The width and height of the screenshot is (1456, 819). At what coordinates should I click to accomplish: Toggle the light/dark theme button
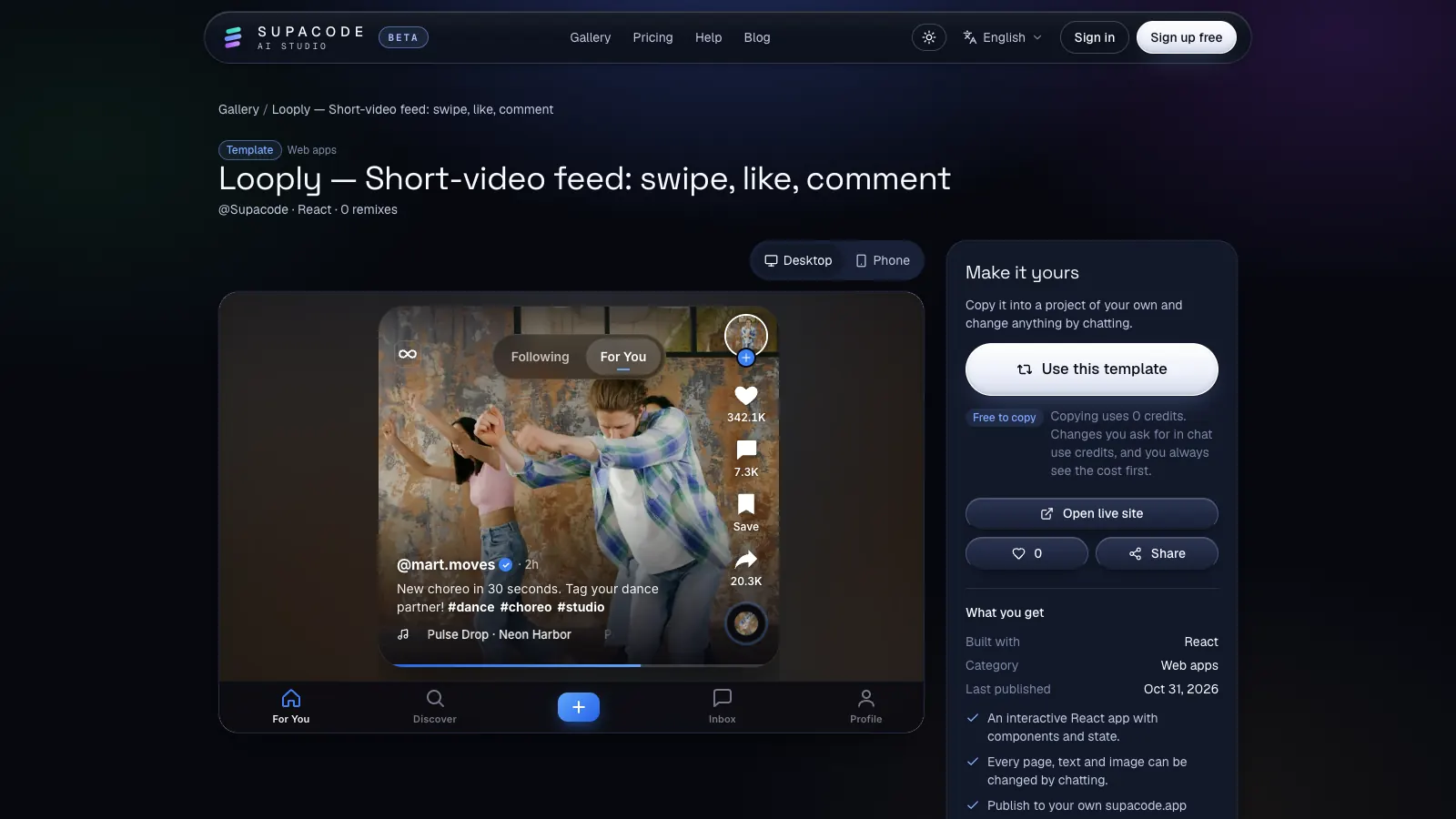coord(929,37)
